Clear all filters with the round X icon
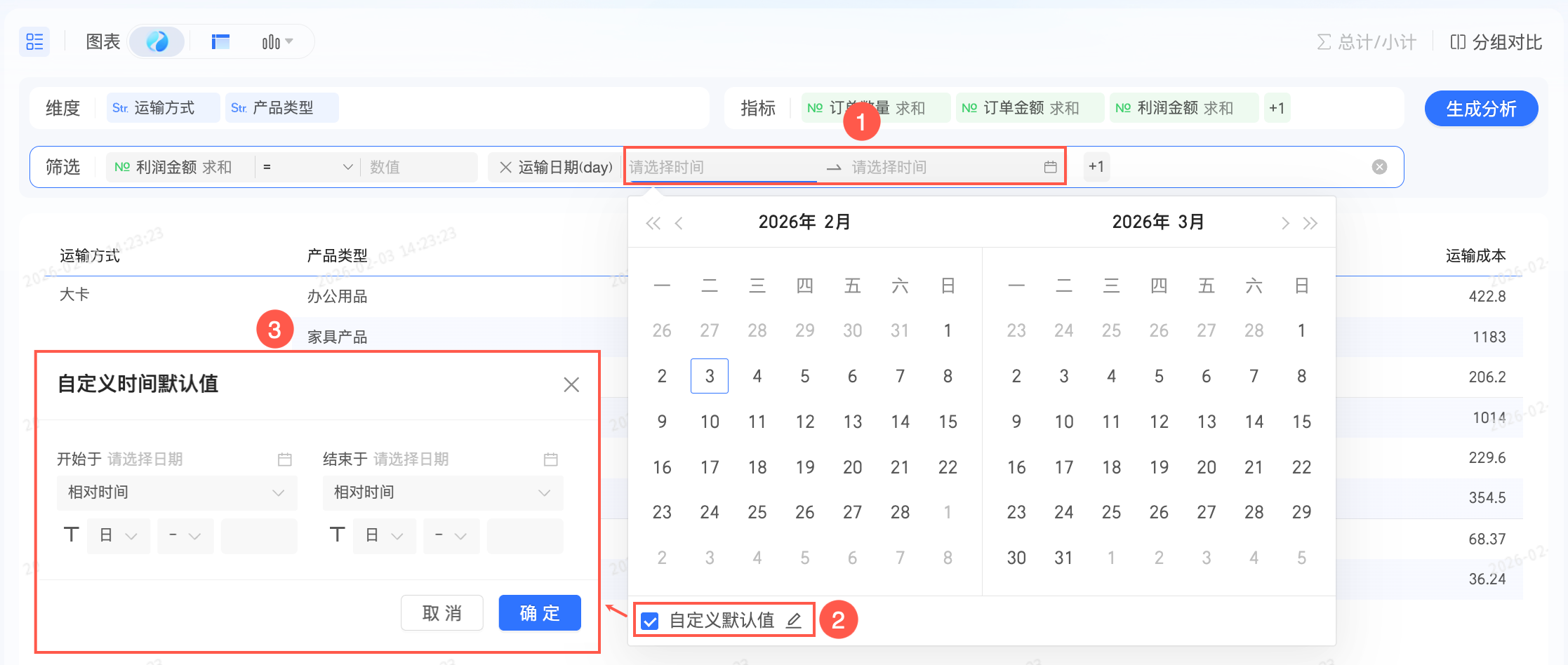 point(1379,167)
